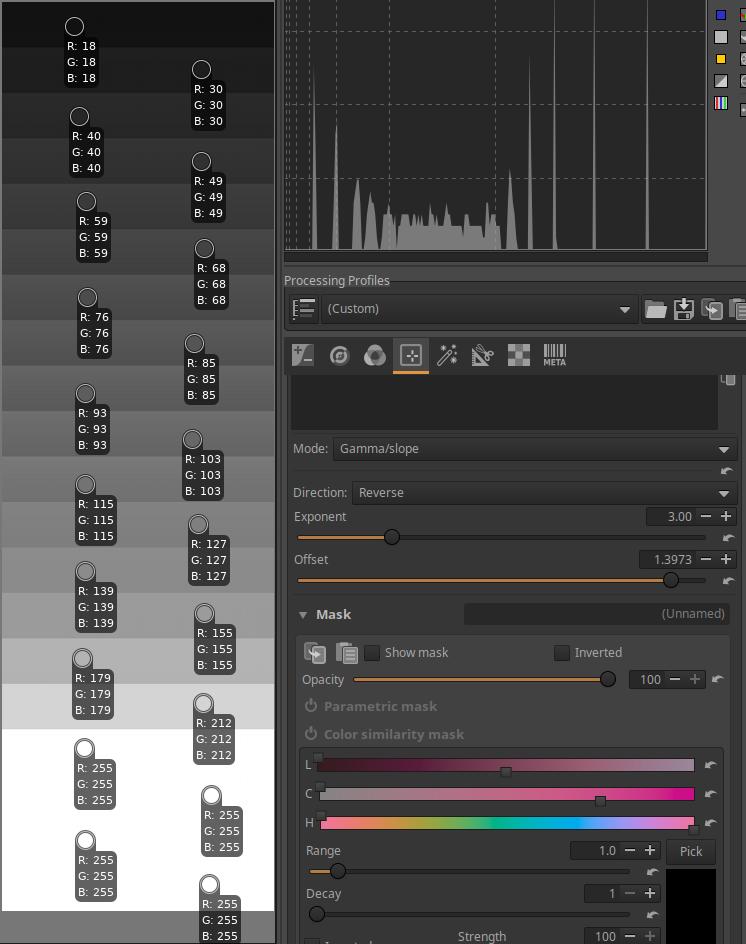Click the load processing profile folder icon
Screen dimensions: 746x944
click(x=655, y=309)
